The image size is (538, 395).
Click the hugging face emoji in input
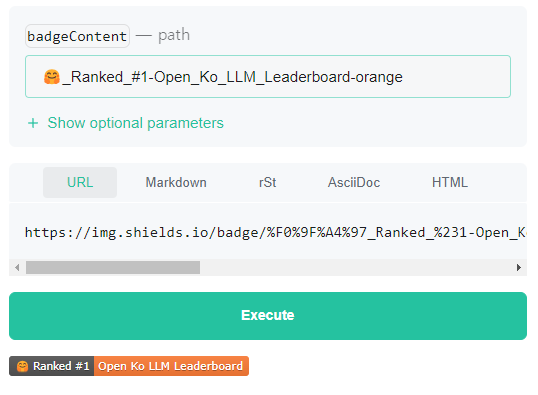coord(52,77)
